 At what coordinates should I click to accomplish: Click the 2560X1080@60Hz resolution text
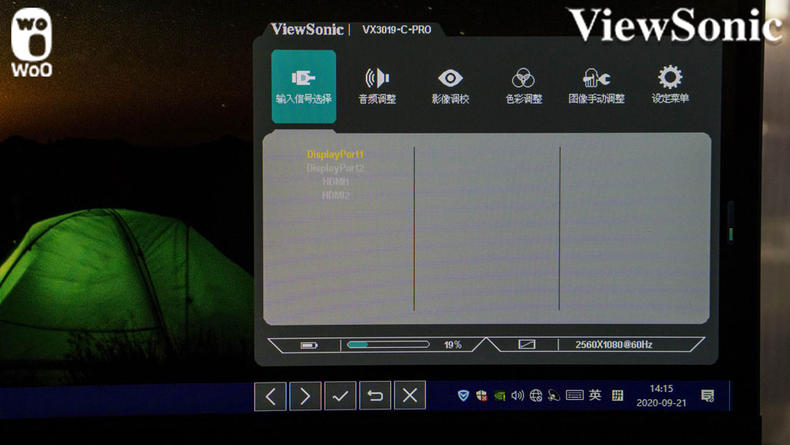coord(614,345)
